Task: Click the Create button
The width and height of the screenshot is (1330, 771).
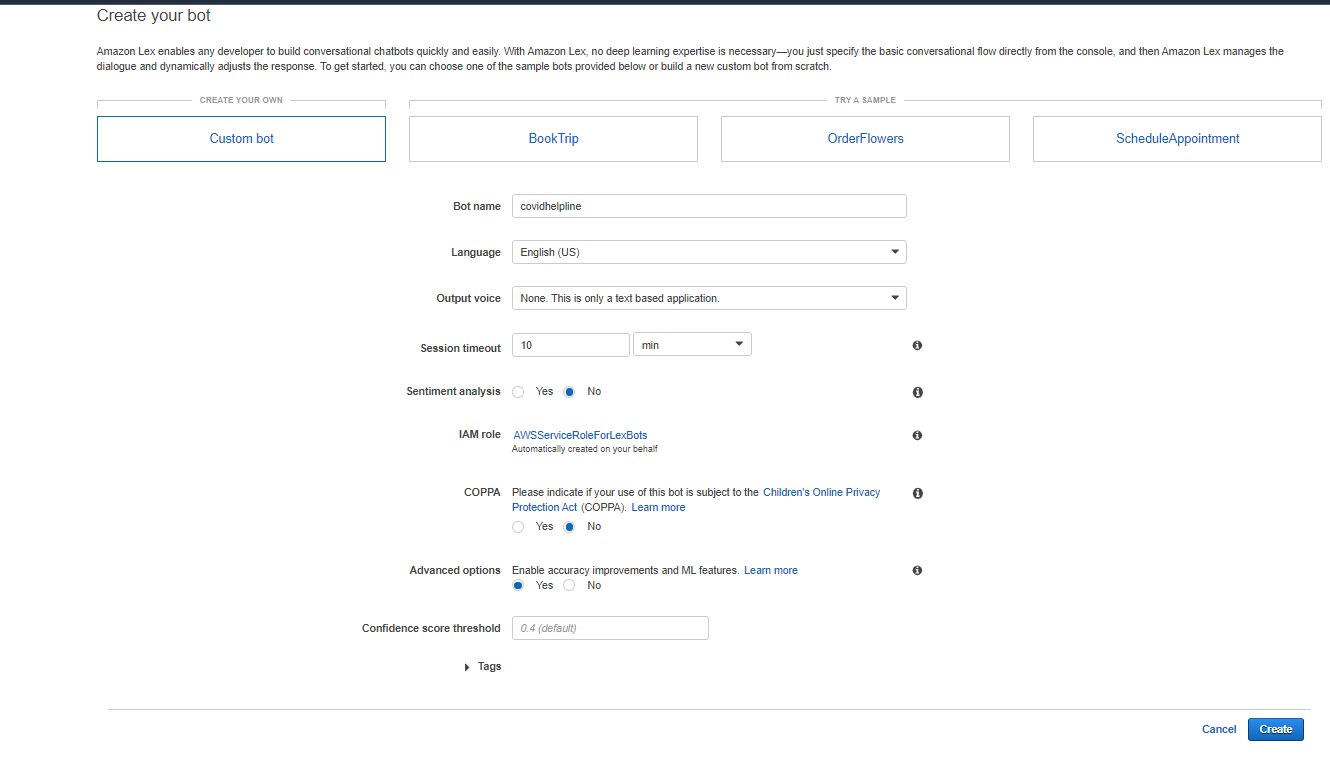Action: coord(1276,729)
